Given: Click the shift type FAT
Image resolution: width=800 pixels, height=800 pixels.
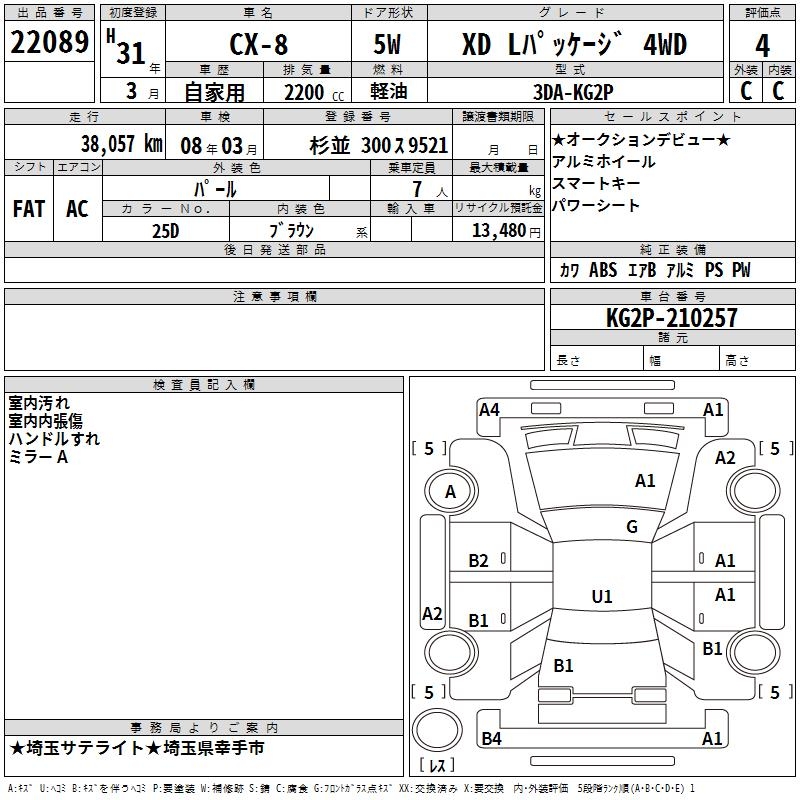Looking at the screenshot, I should coord(29,209).
